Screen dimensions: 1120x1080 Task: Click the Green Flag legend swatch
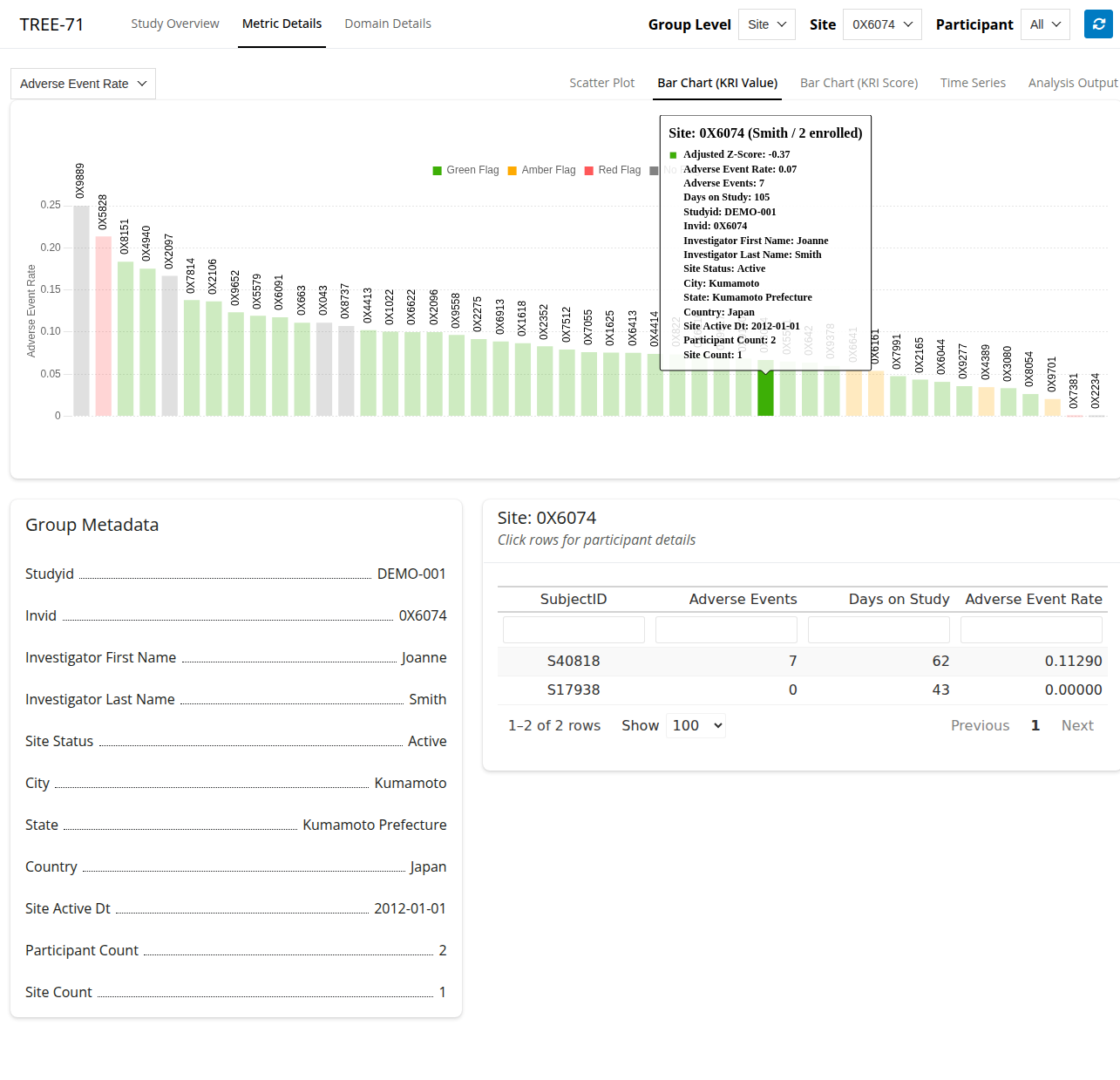tap(438, 171)
